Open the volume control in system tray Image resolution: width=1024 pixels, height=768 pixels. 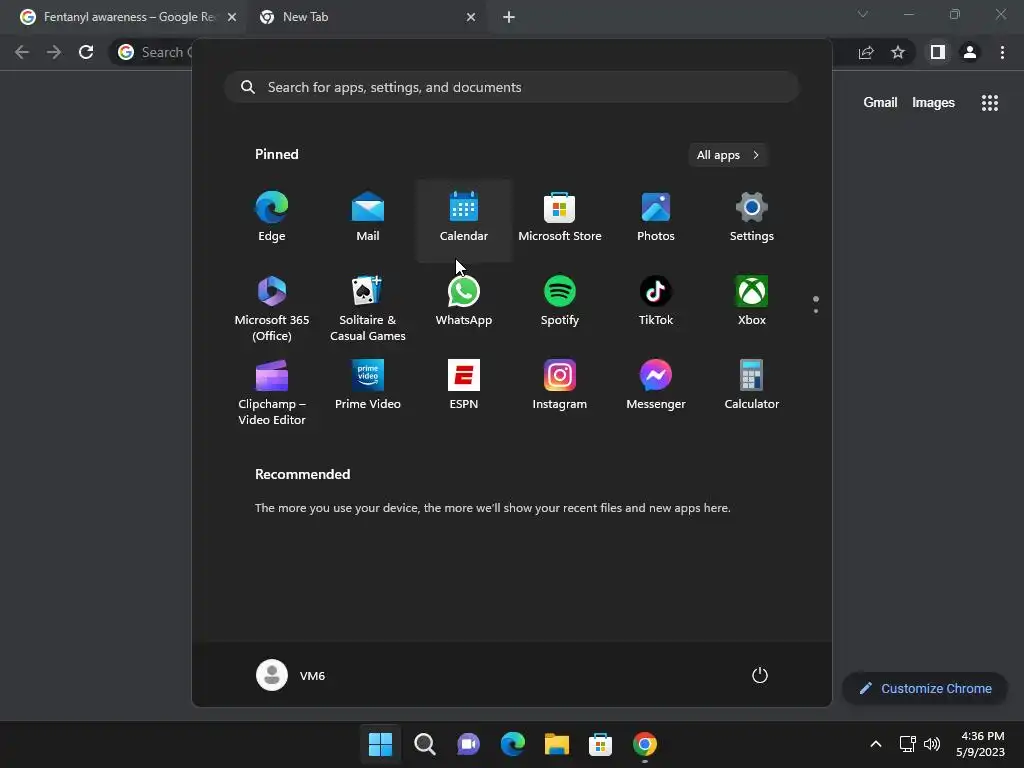click(x=932, y=744)
